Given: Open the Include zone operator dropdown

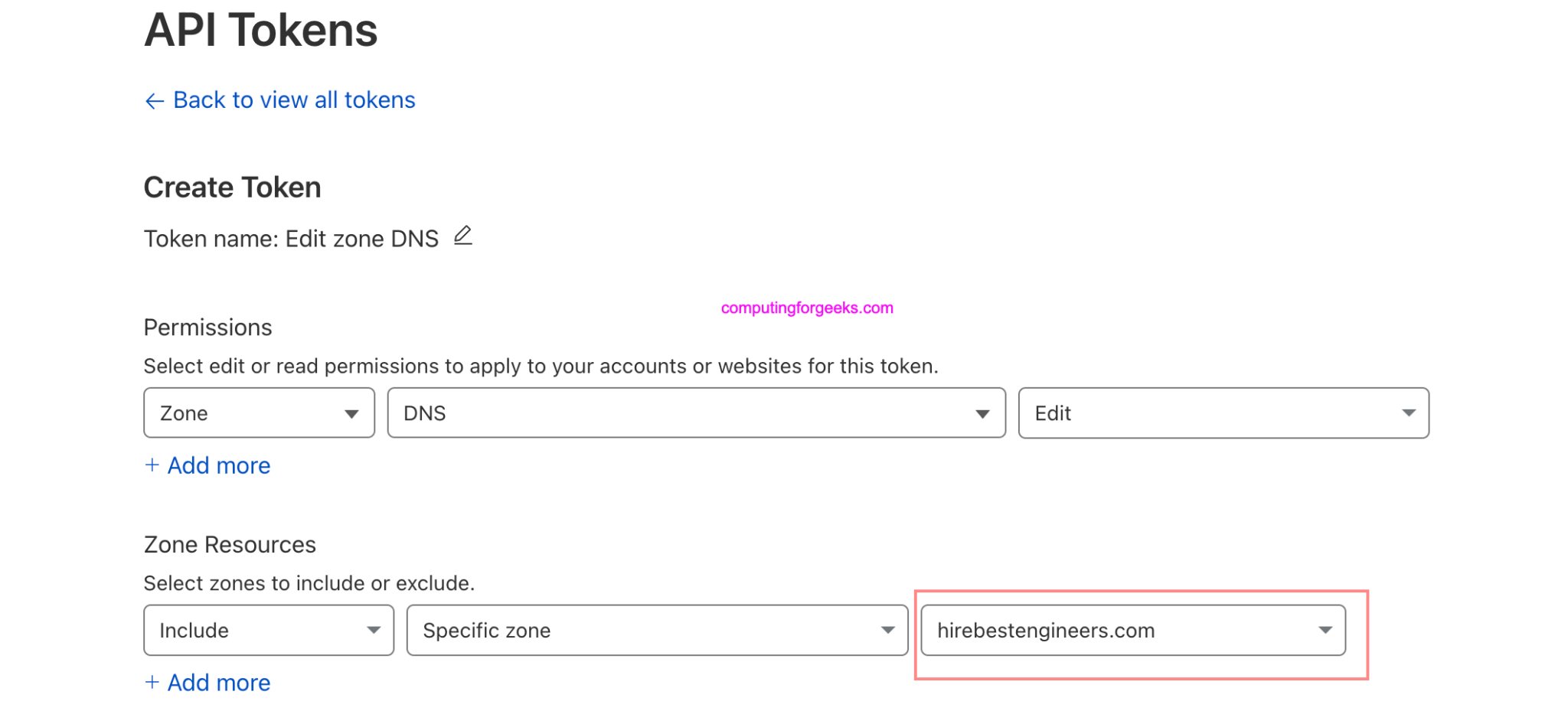Looking at the screenshot, I should [x=268, y=630].
